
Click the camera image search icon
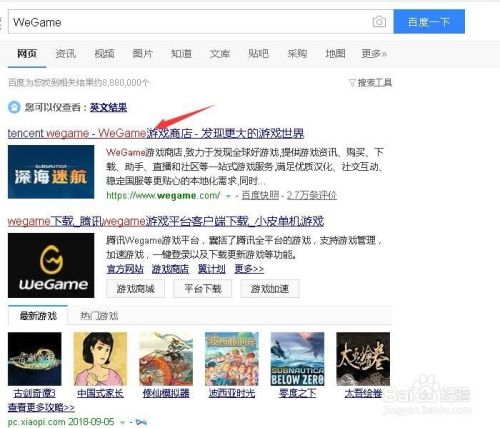pos(379,22)
